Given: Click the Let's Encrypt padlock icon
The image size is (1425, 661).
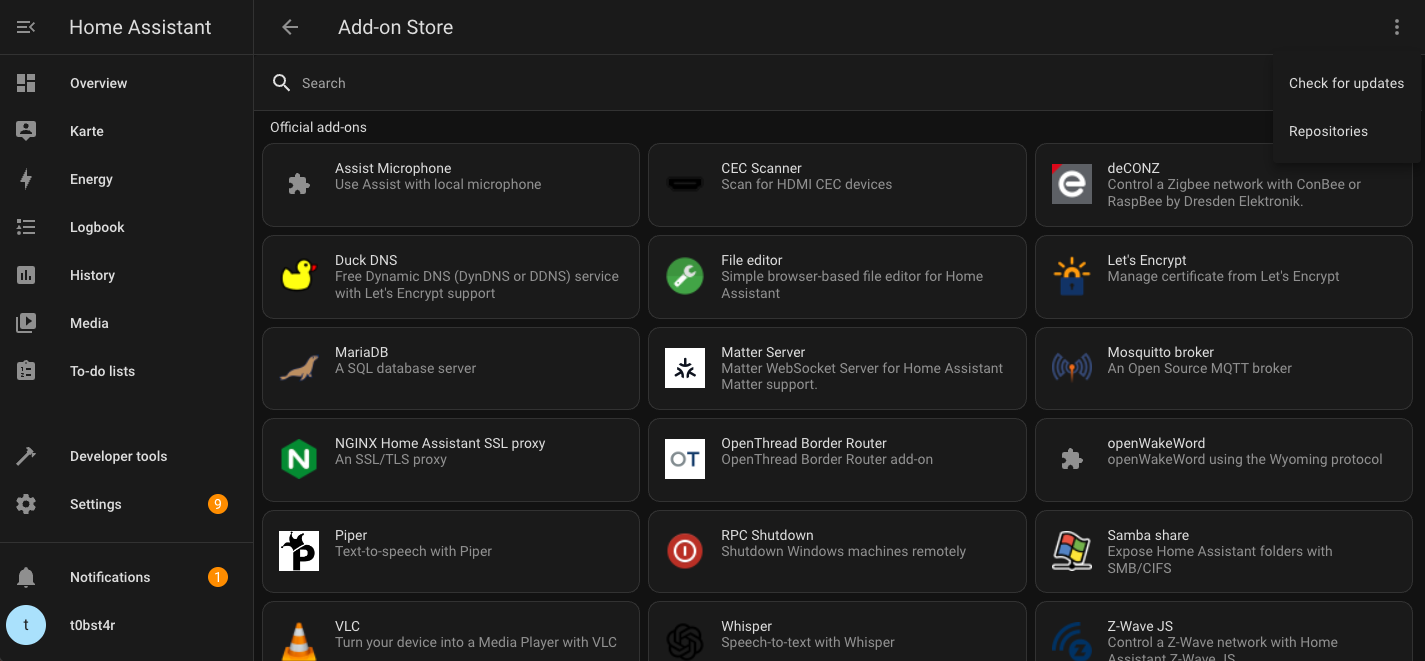Looking at the screenshot, I should click(x=1071, y=276).
